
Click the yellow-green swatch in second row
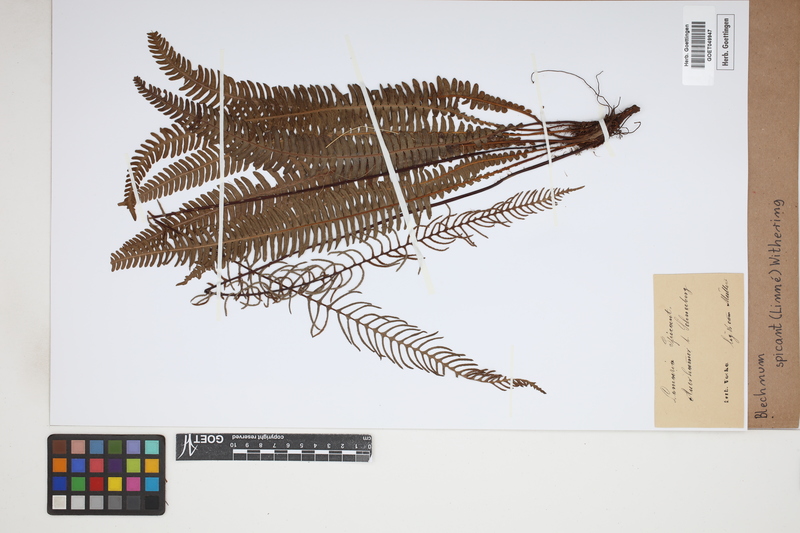[x=133, y=465]
